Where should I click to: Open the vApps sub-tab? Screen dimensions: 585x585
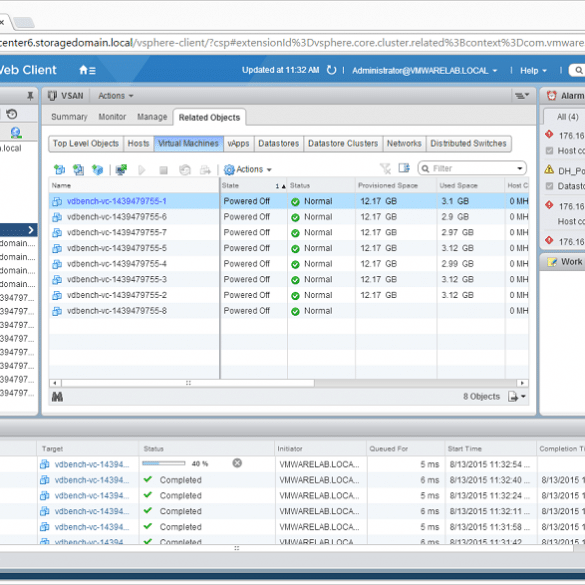238,143
